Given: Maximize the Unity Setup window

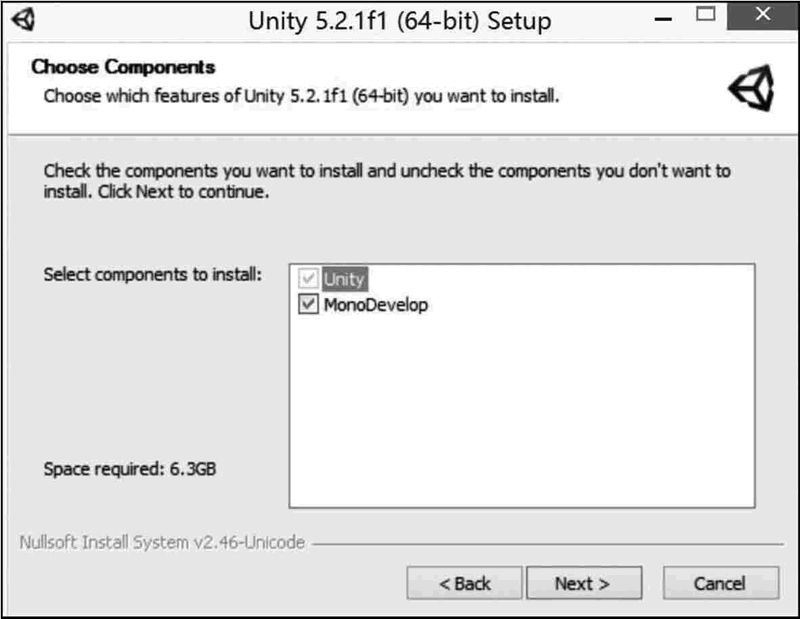Looking at the screenshot, I should point(708,17).
